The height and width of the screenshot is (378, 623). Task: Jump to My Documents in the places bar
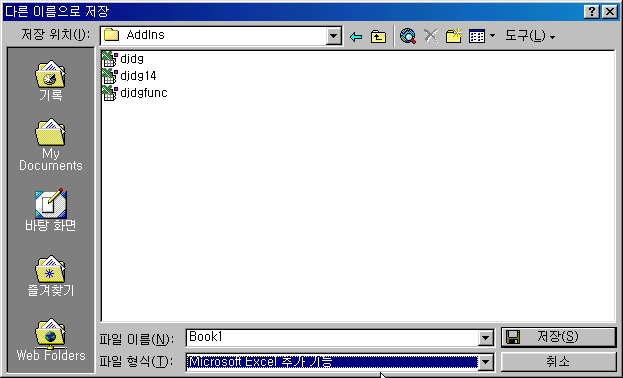[x=50, y=145]
